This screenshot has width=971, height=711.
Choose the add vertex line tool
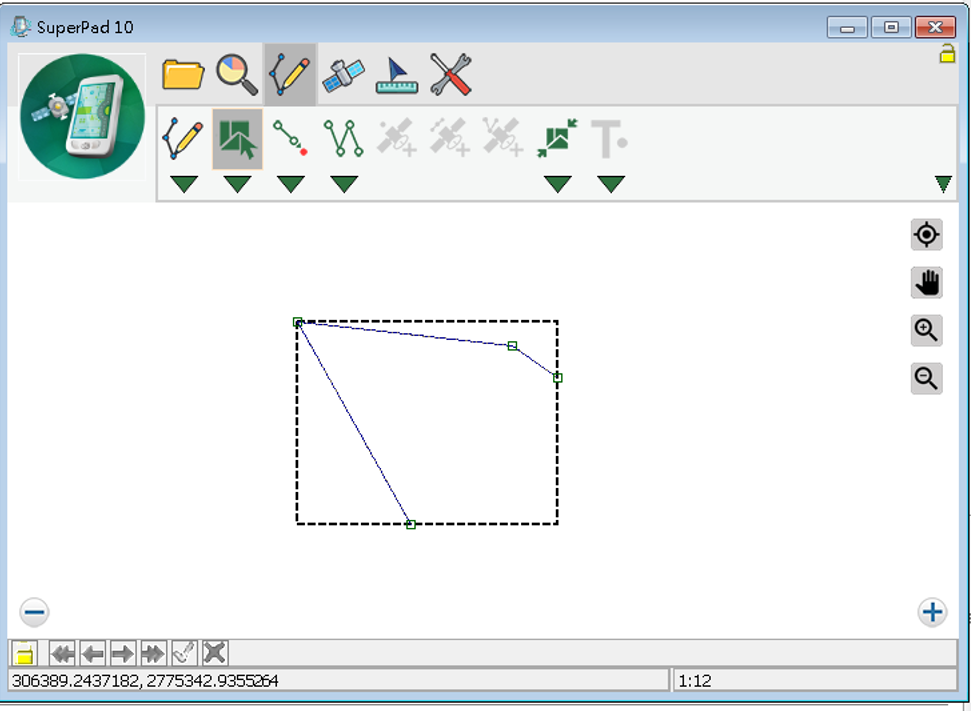click(x=290, y=137)
